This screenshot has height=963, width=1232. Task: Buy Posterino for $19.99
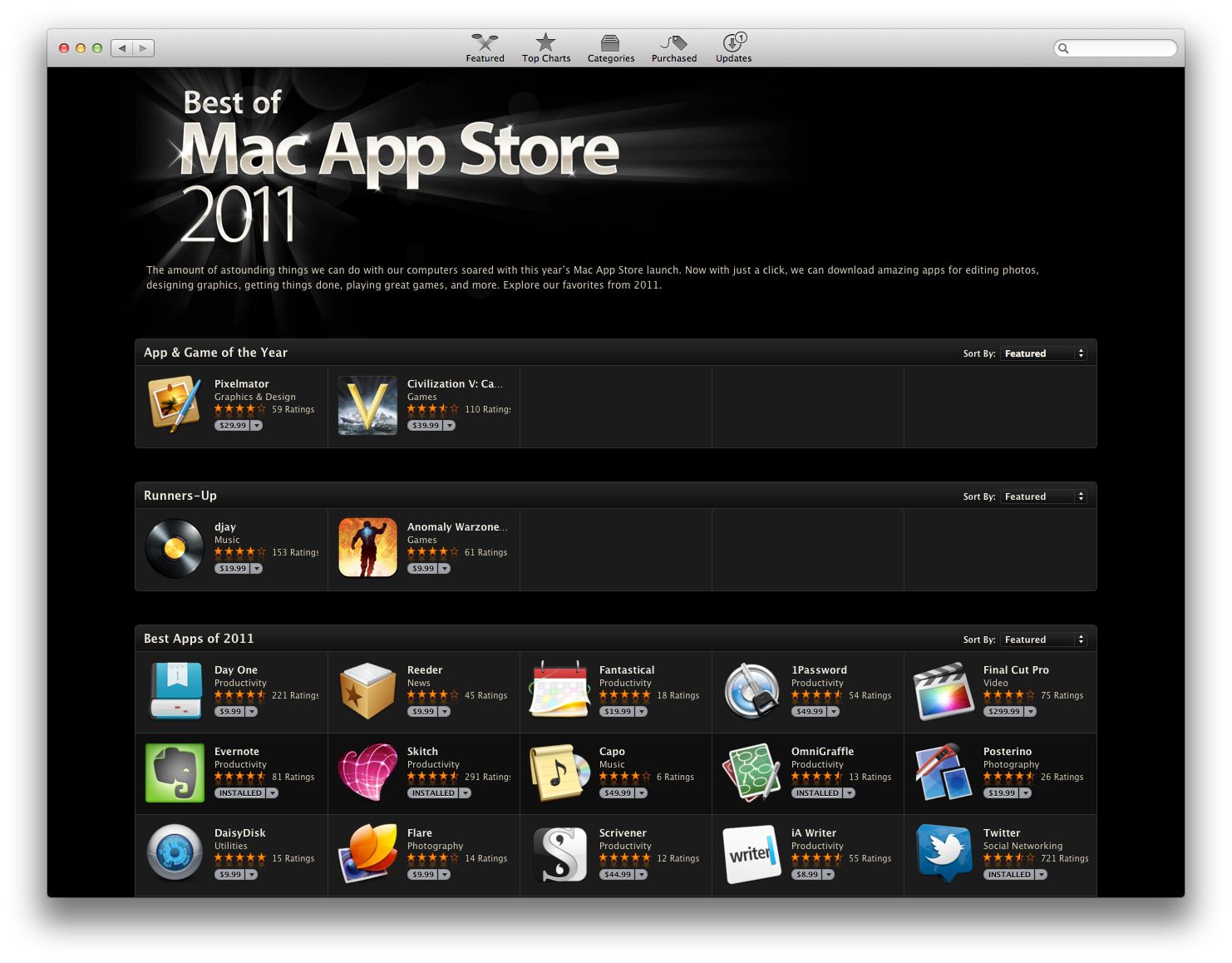click(1002, 793)
